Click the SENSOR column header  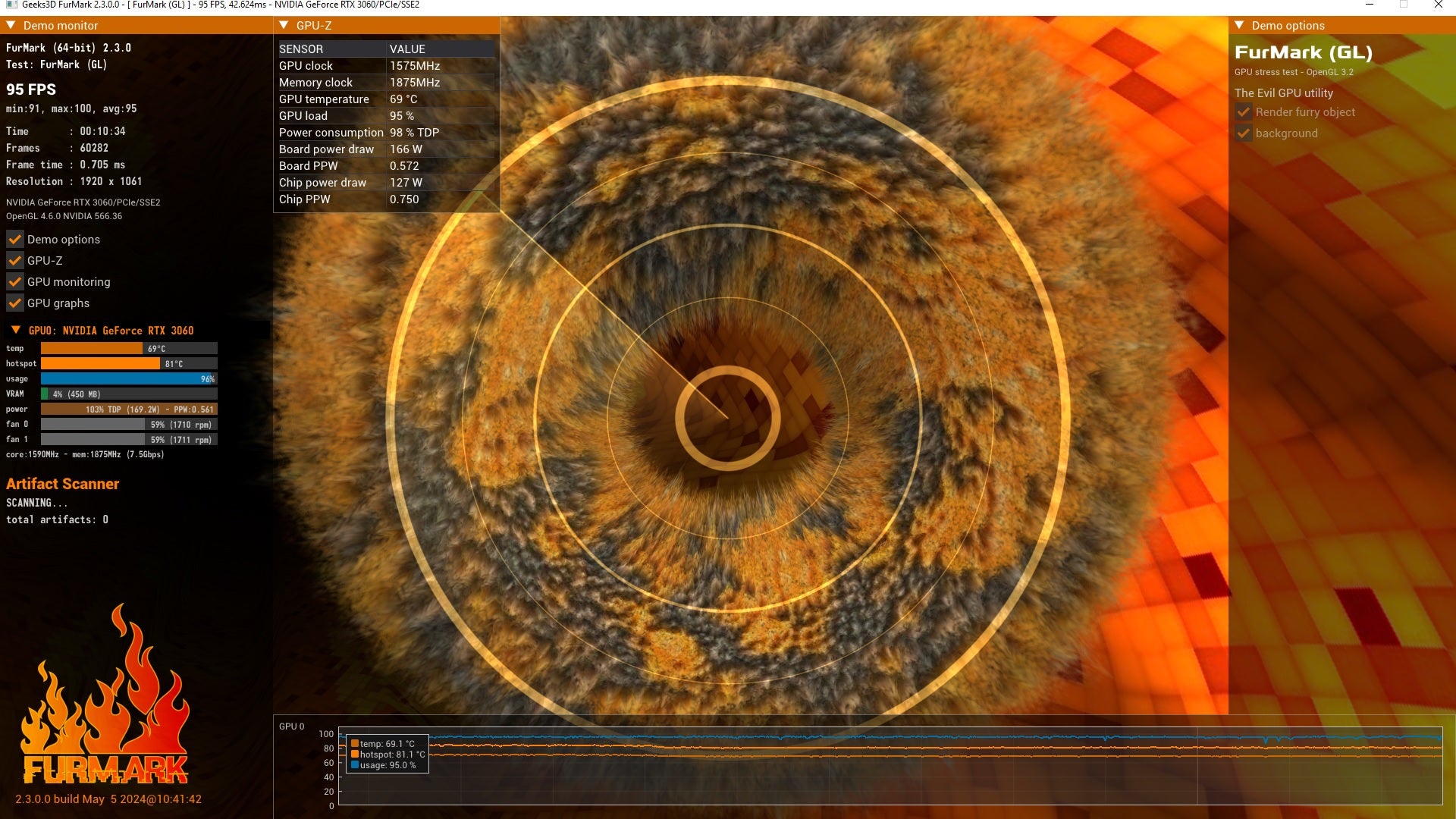(x=301, y=49)
